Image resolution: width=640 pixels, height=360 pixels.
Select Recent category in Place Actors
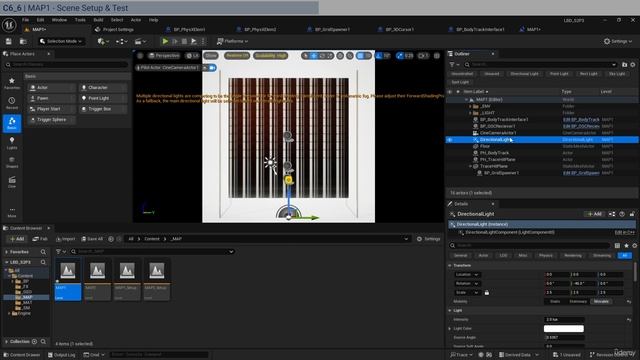tap(12, 103)
